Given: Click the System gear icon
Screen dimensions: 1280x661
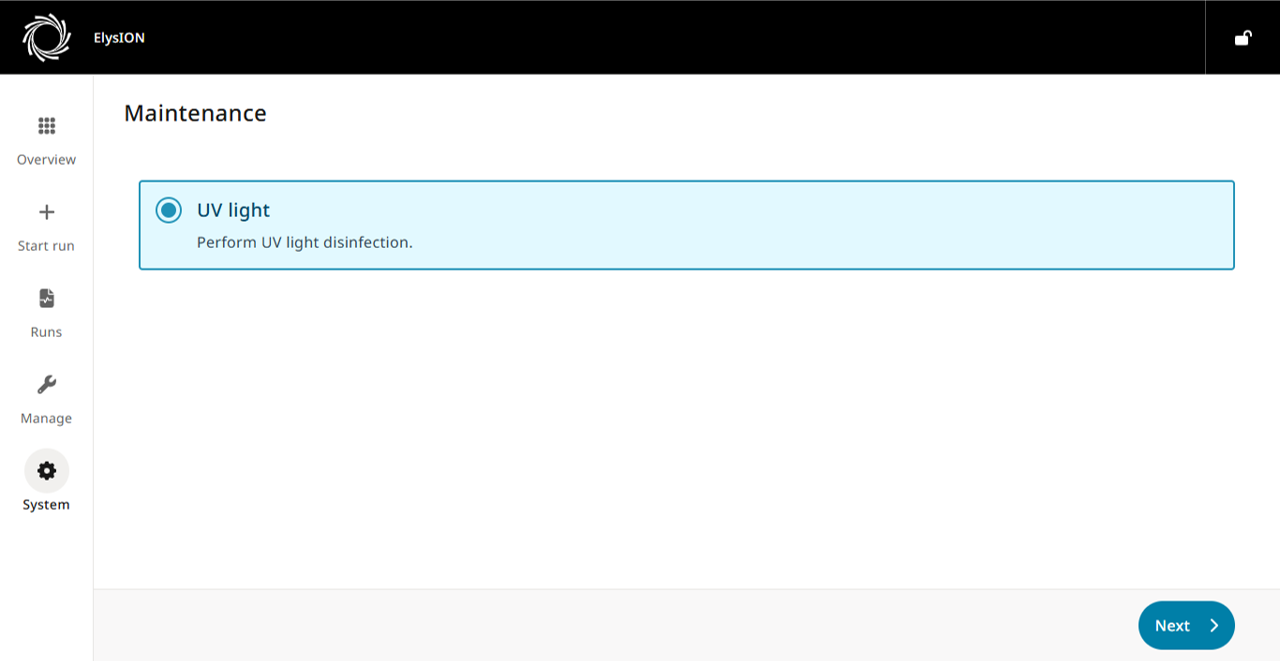Looking at the screenshot, I should click(x=47, y=471).
